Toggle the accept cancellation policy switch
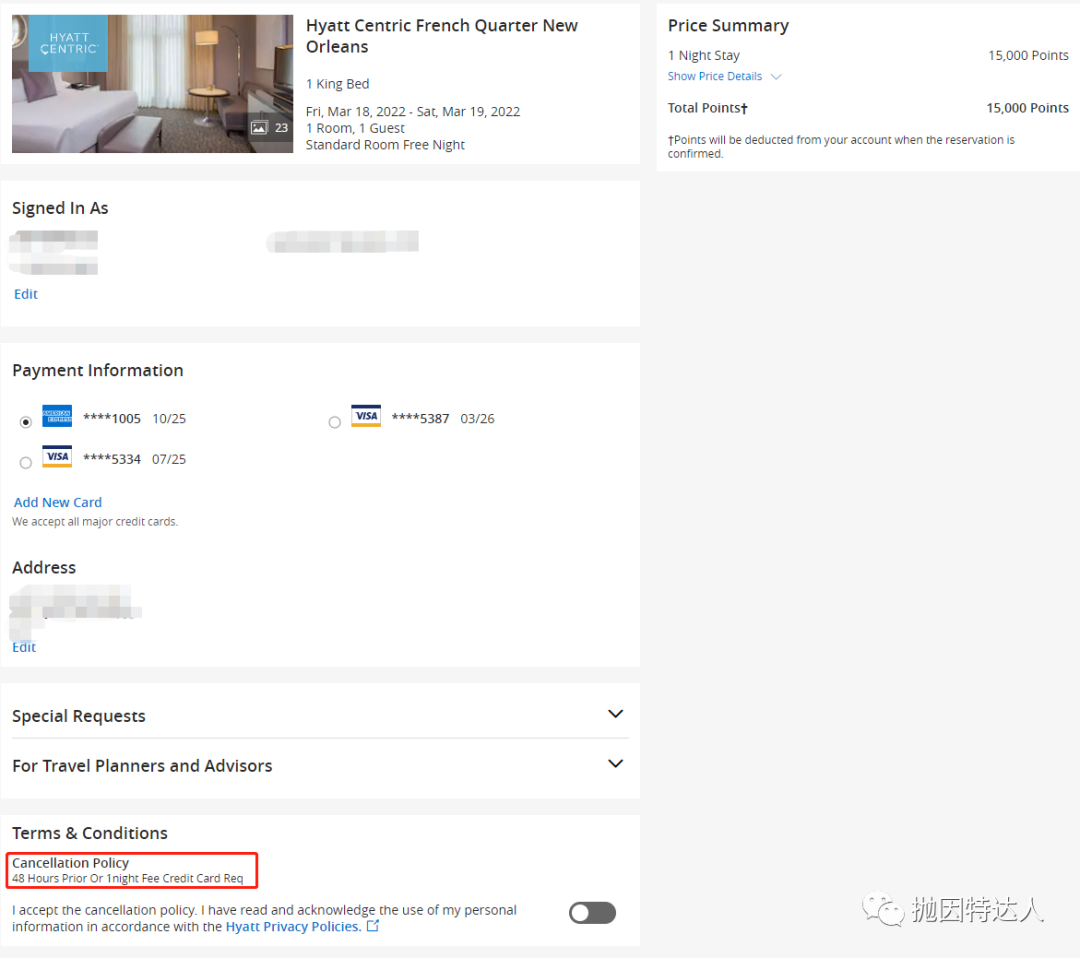The image size is (1080, 958). click(592, 912)
